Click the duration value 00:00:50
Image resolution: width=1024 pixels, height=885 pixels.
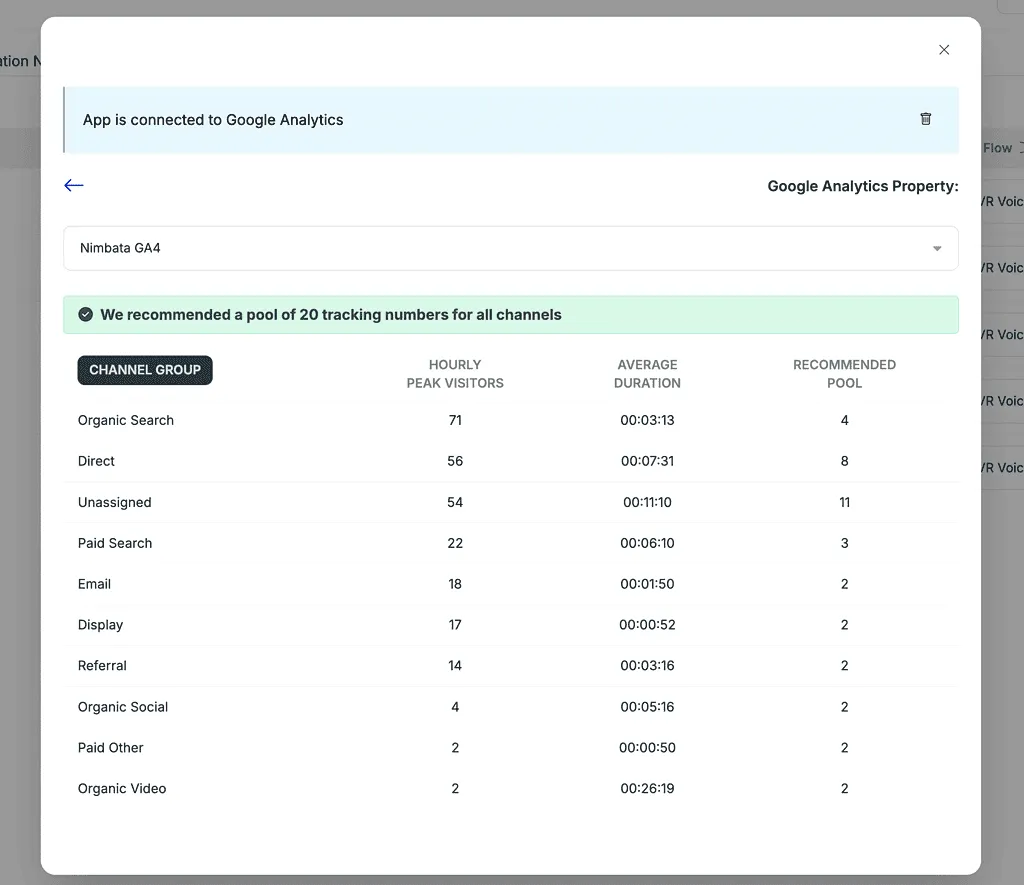point(647,748)
